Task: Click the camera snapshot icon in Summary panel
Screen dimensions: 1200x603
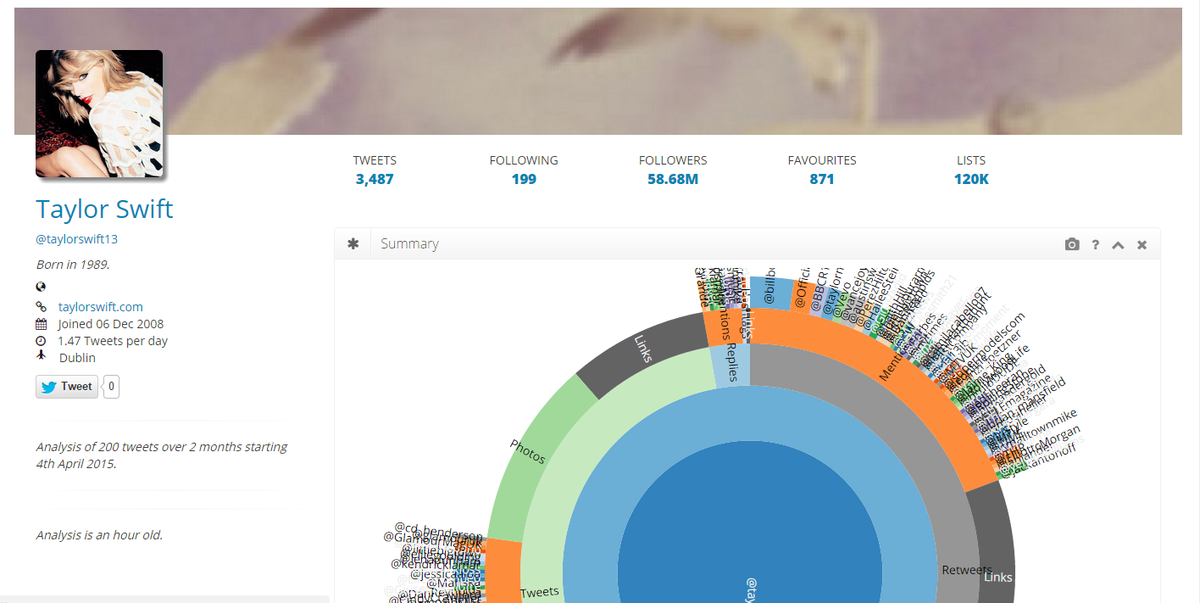Action: pyautogui.click(x=1072, y=244)
